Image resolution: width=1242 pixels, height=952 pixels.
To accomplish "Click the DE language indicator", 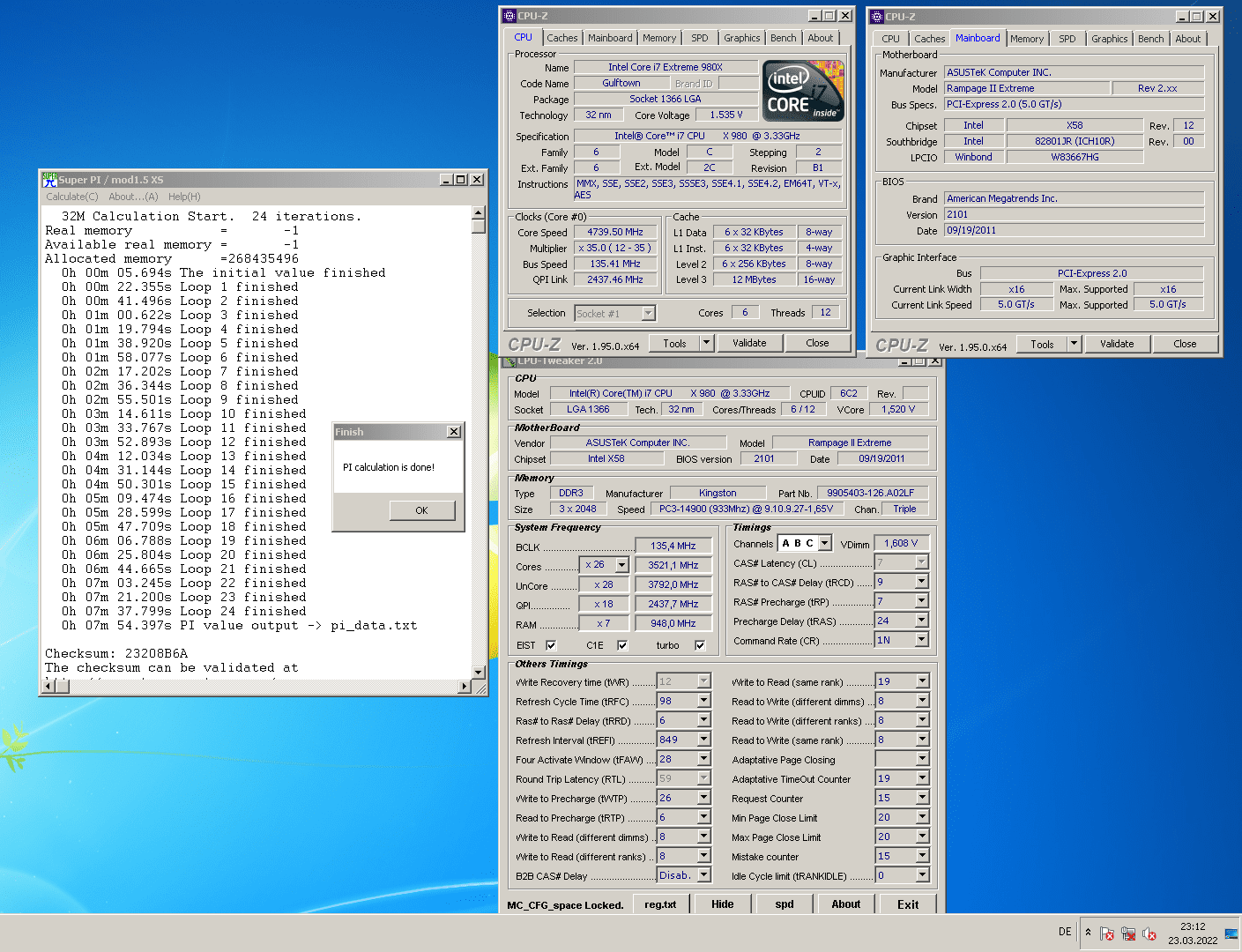I will tap(1065, 932).
